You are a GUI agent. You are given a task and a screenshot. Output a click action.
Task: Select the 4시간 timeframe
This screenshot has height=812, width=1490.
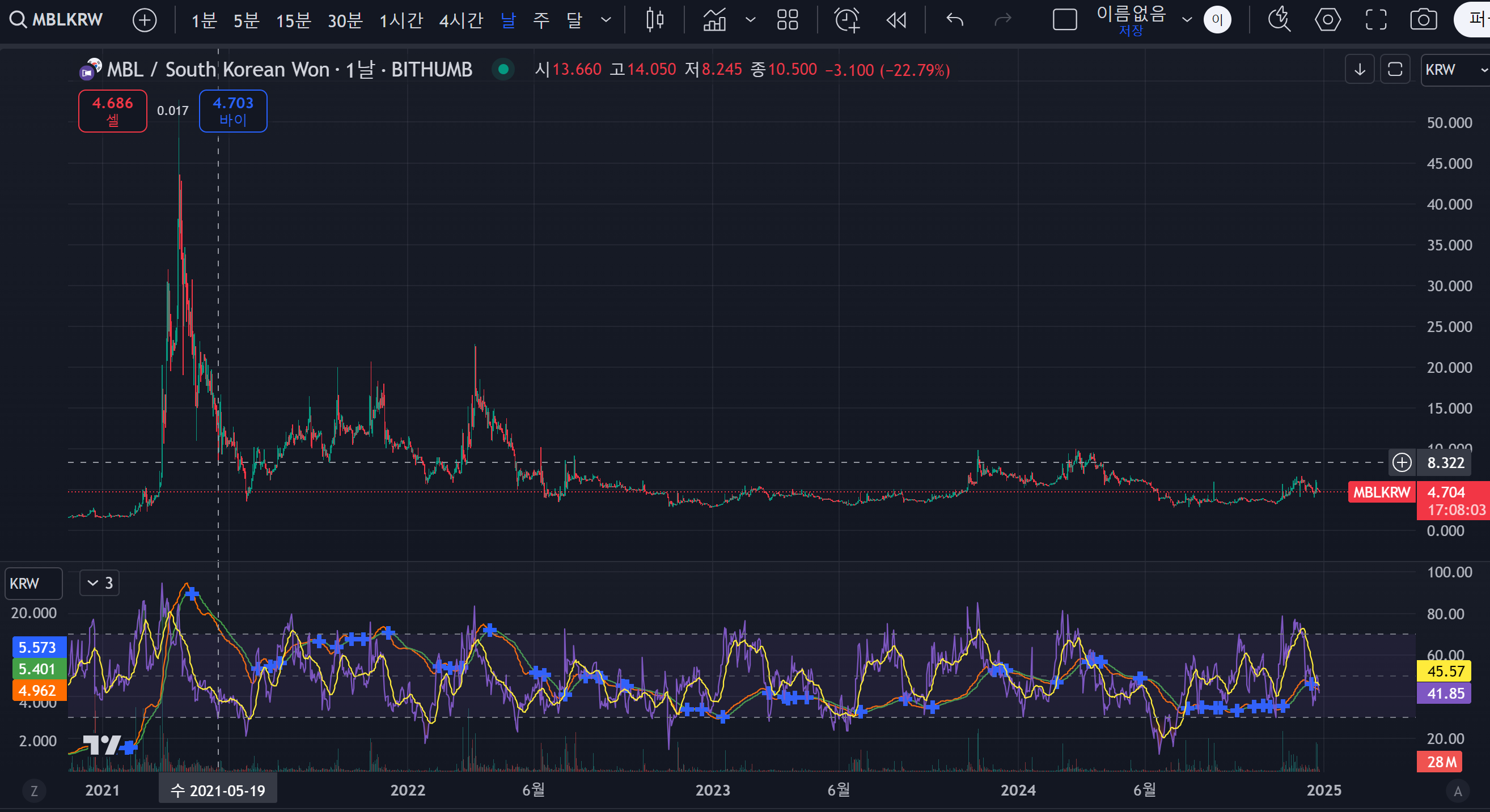460,21
